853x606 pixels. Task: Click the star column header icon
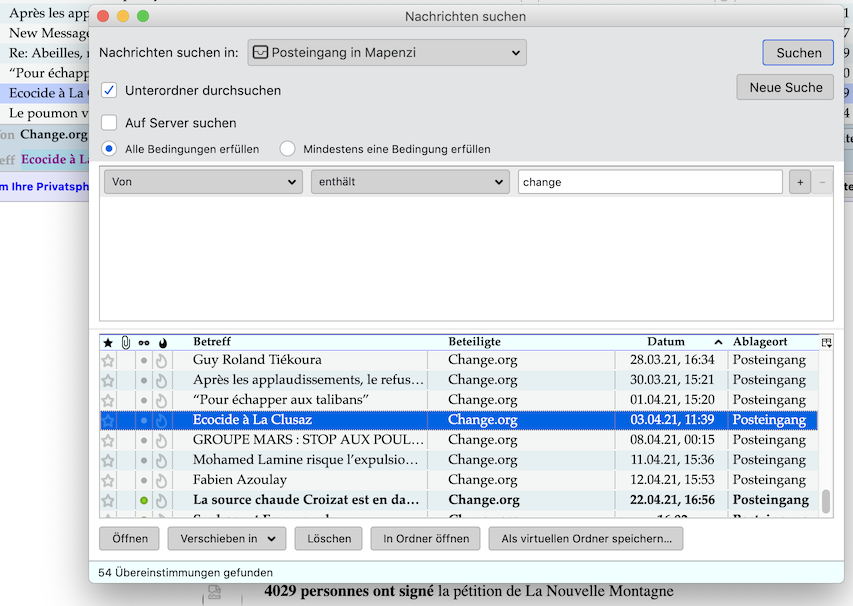tap(108, 342)
